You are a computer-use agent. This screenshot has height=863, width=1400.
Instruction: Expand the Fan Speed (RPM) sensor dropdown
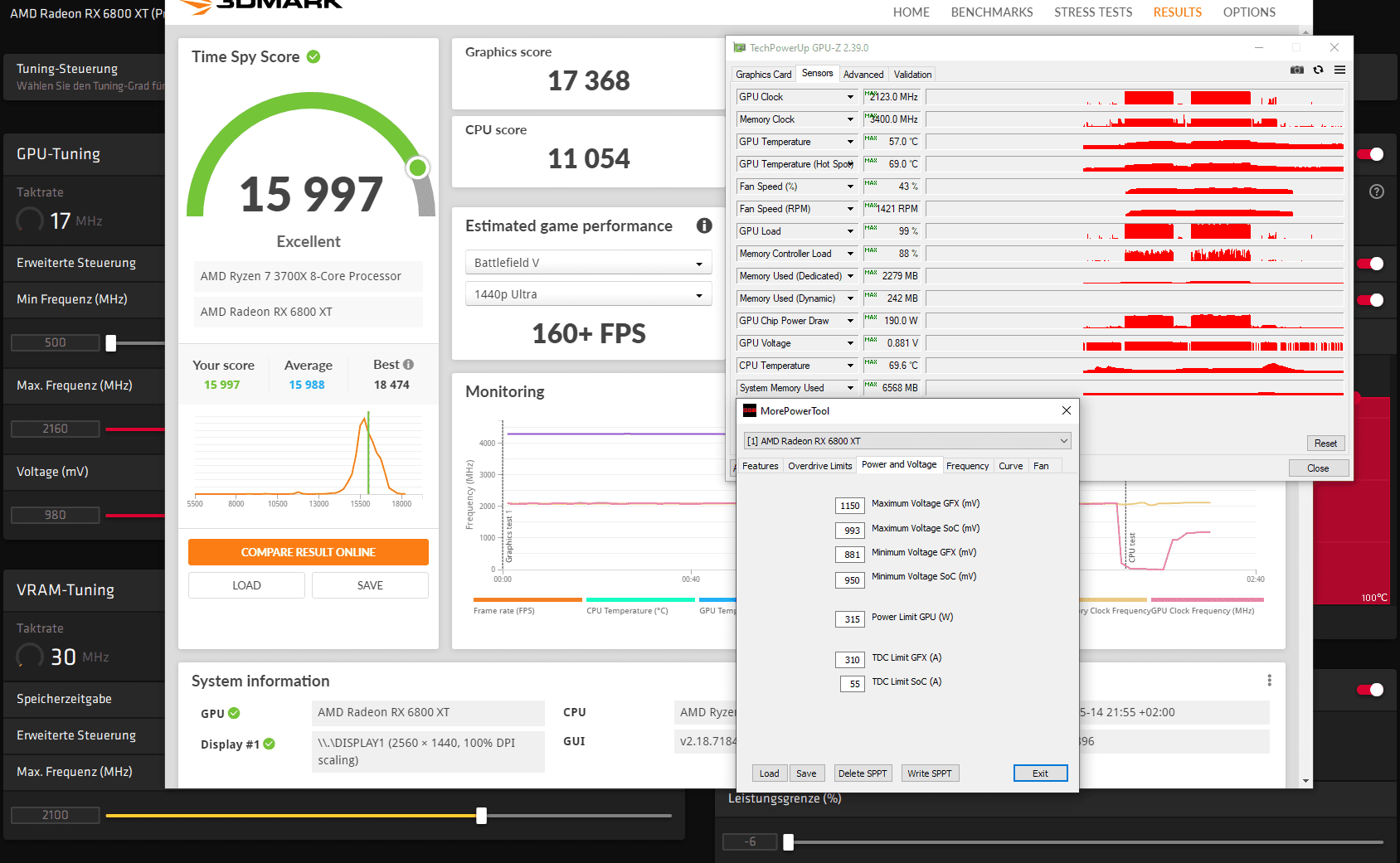(x=850, y=209)
